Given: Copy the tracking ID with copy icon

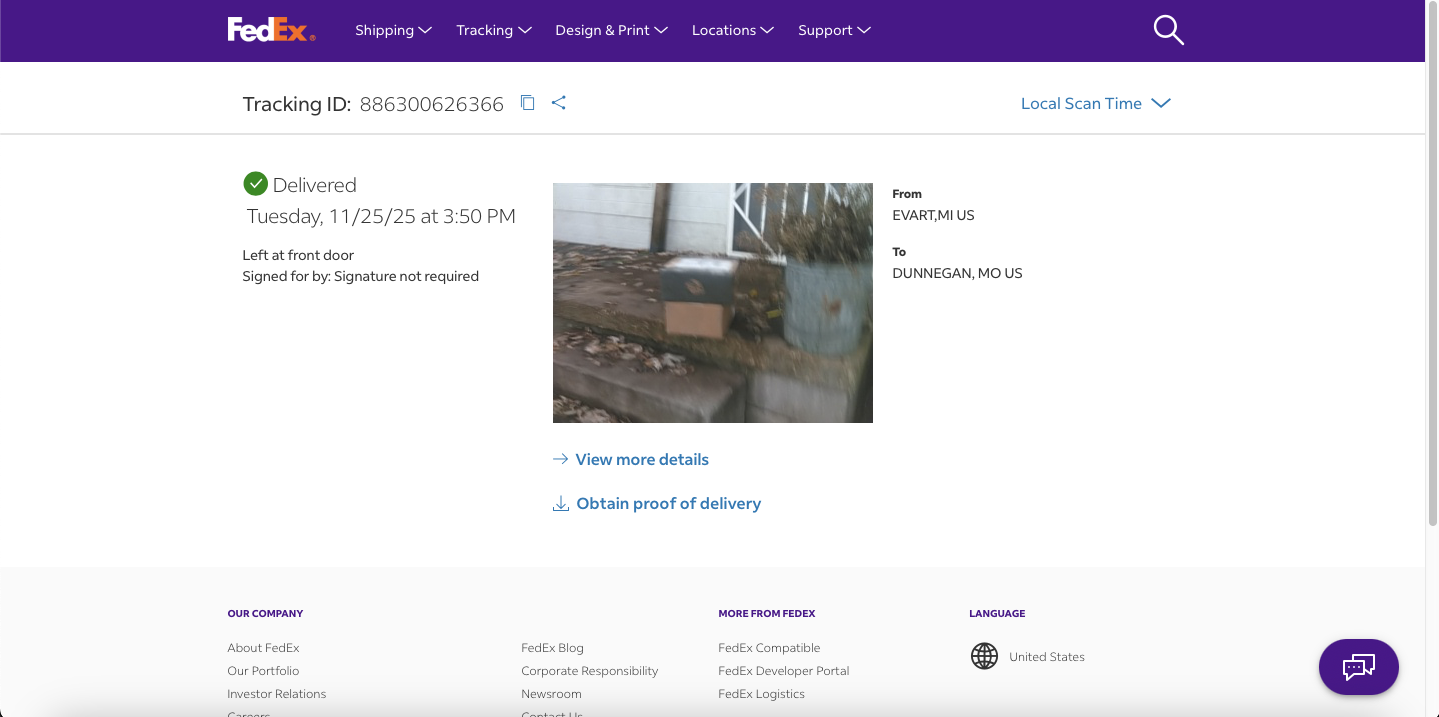Looking at the screenshot, I should (x=528, y=103).
